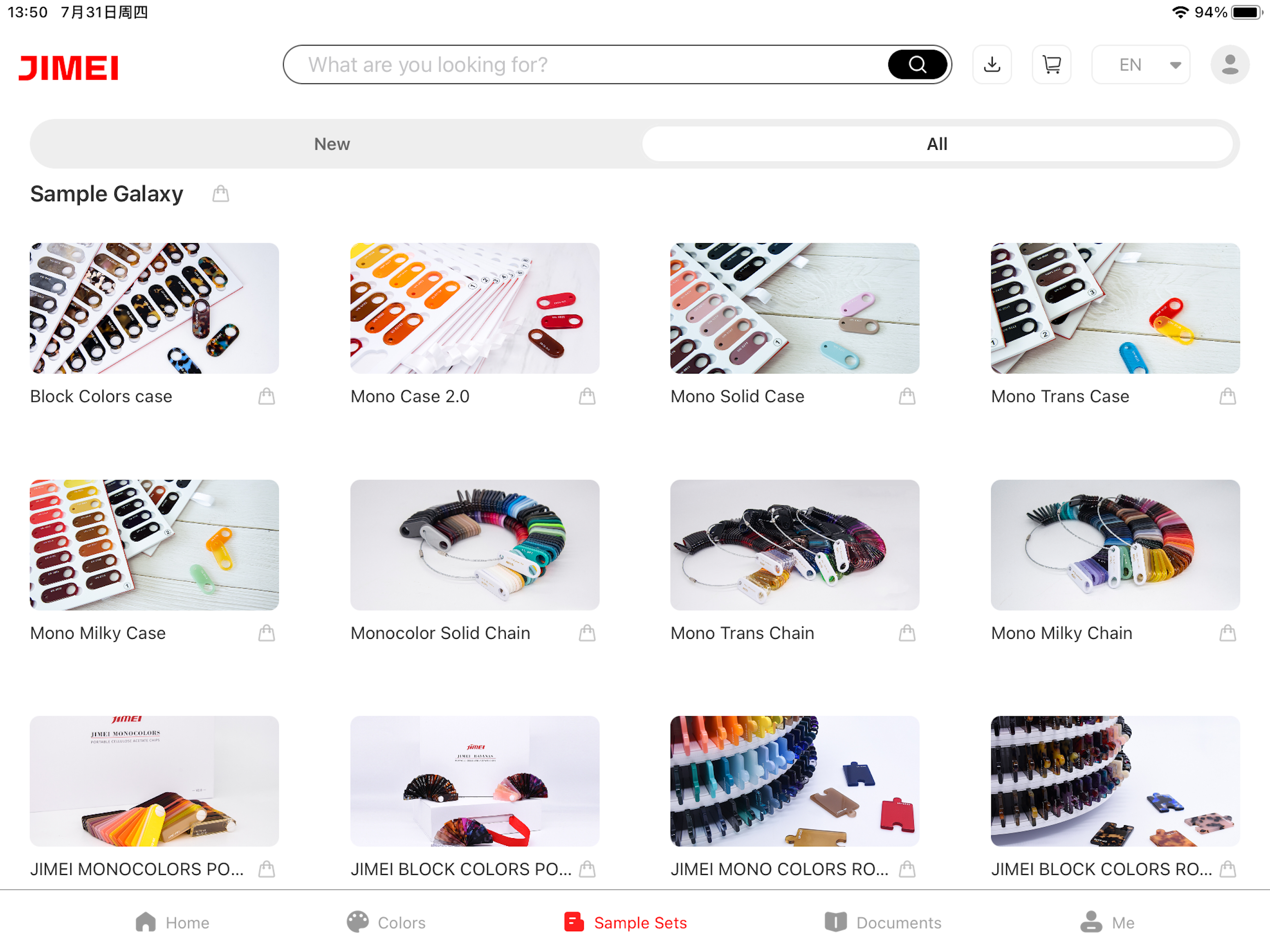
Task: Open Mono Trans Case thumbnail
Action: coord(1115,308)
